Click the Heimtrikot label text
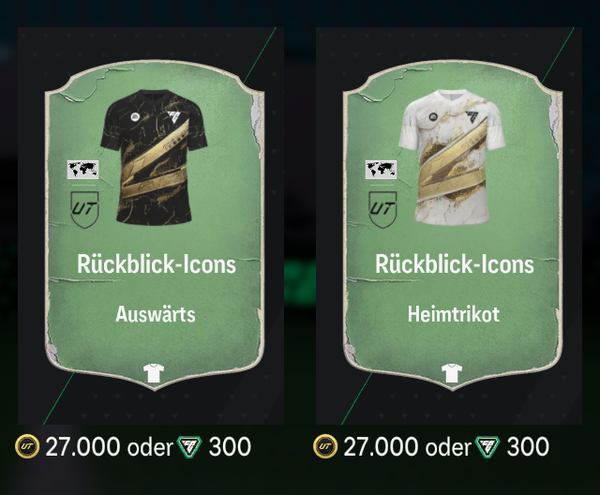Viewport: 600px width, 495px height. coord(453,314)
